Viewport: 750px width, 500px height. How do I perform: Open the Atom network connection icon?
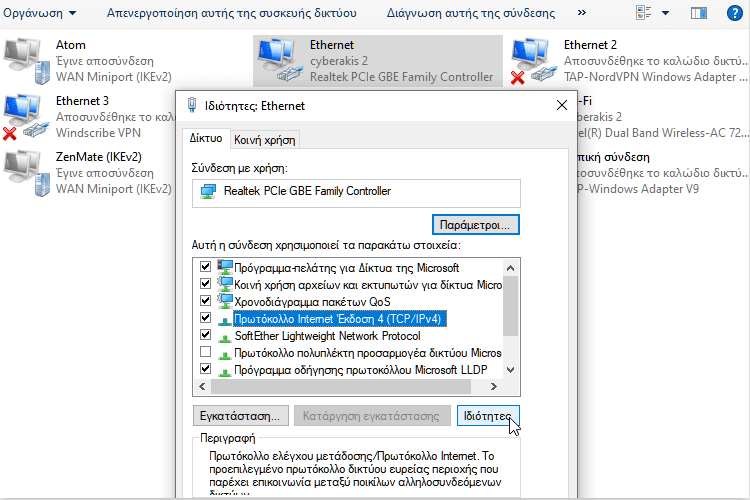pyautogui.click(x=27, y=61)
